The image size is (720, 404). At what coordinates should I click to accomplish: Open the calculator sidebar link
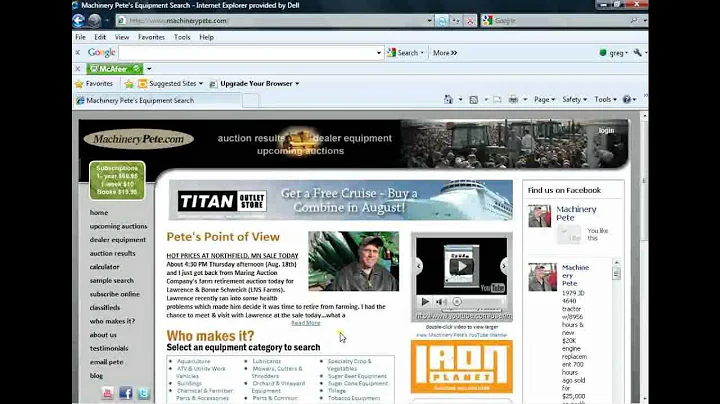pos(104,267)
